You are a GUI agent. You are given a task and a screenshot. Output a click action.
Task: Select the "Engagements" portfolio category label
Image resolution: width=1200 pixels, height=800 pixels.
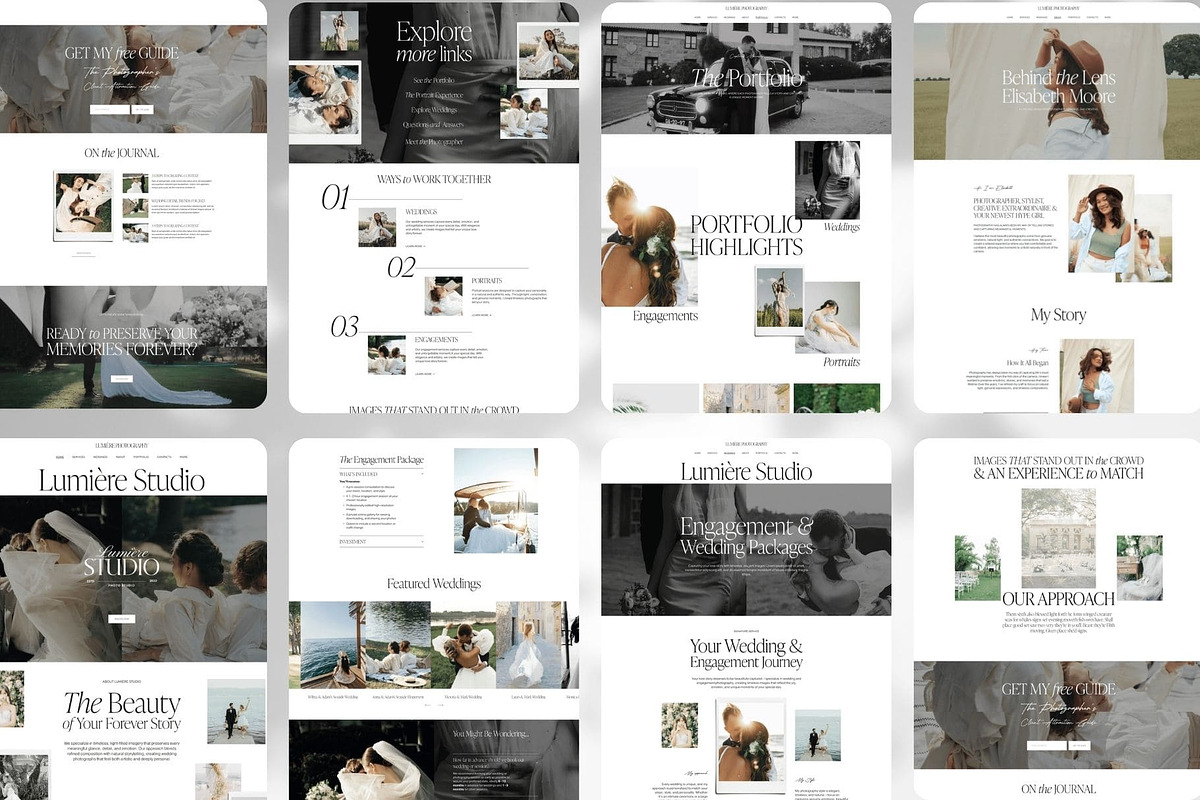[665, 315]
